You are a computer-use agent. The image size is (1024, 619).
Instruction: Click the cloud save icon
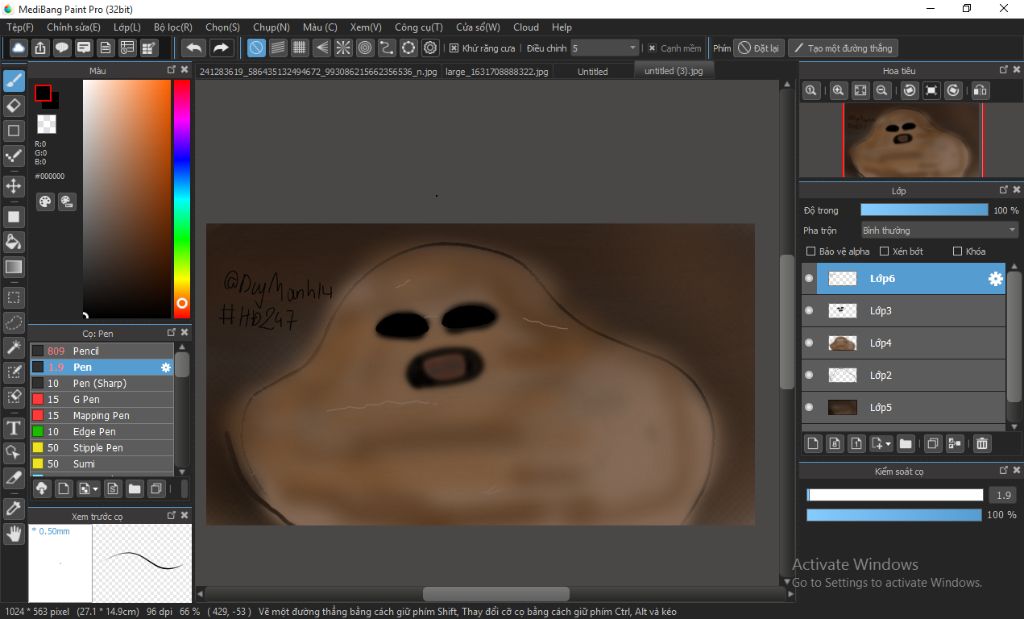18,48
